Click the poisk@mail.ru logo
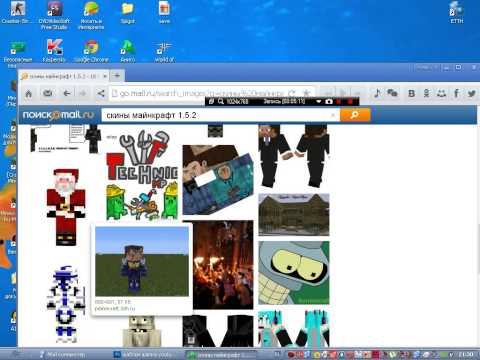 coord(58,115)
